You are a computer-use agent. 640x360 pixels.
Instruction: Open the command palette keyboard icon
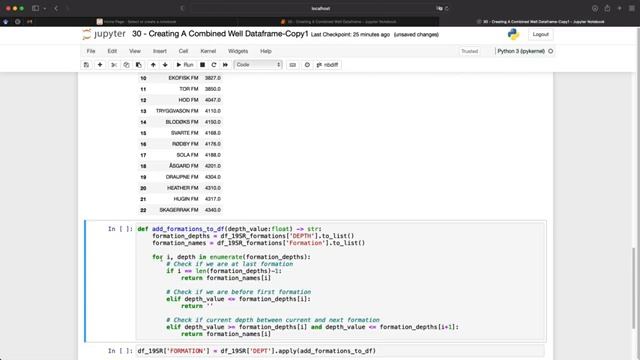pos(293,65)
